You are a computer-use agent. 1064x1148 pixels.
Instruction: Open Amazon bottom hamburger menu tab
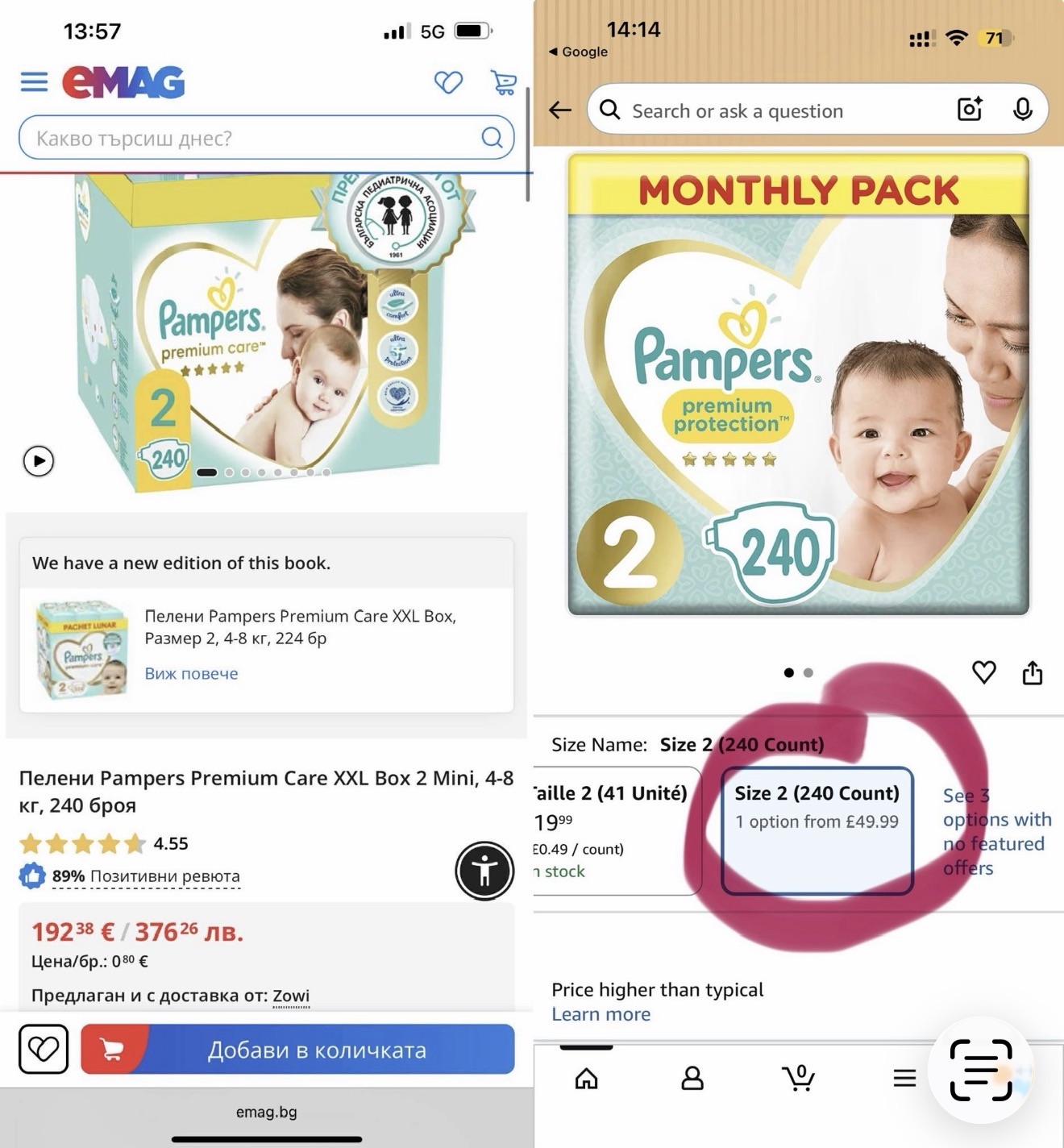(x=904, y=1078)
